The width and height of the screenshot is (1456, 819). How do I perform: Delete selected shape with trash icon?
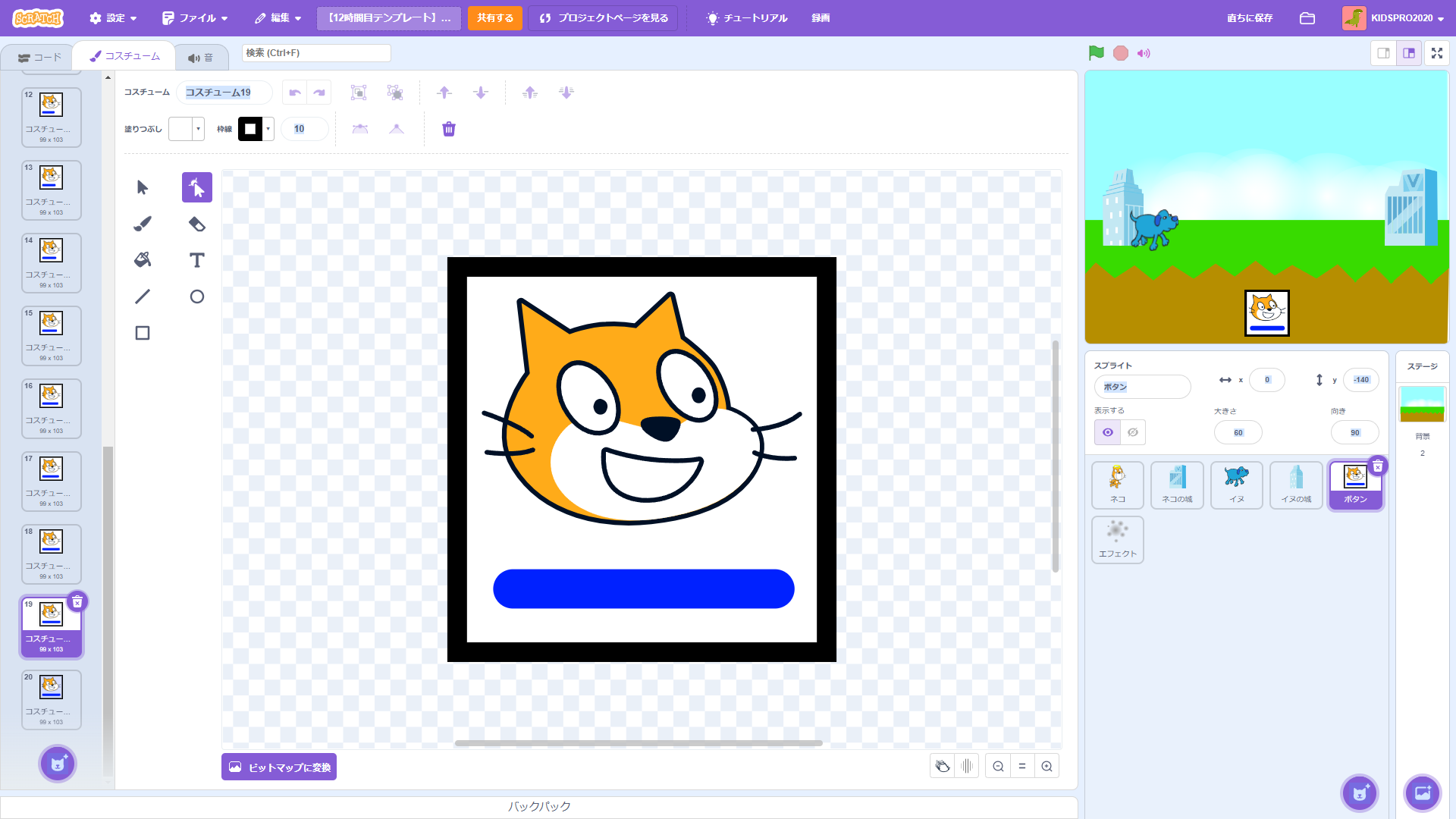(449, 129)
